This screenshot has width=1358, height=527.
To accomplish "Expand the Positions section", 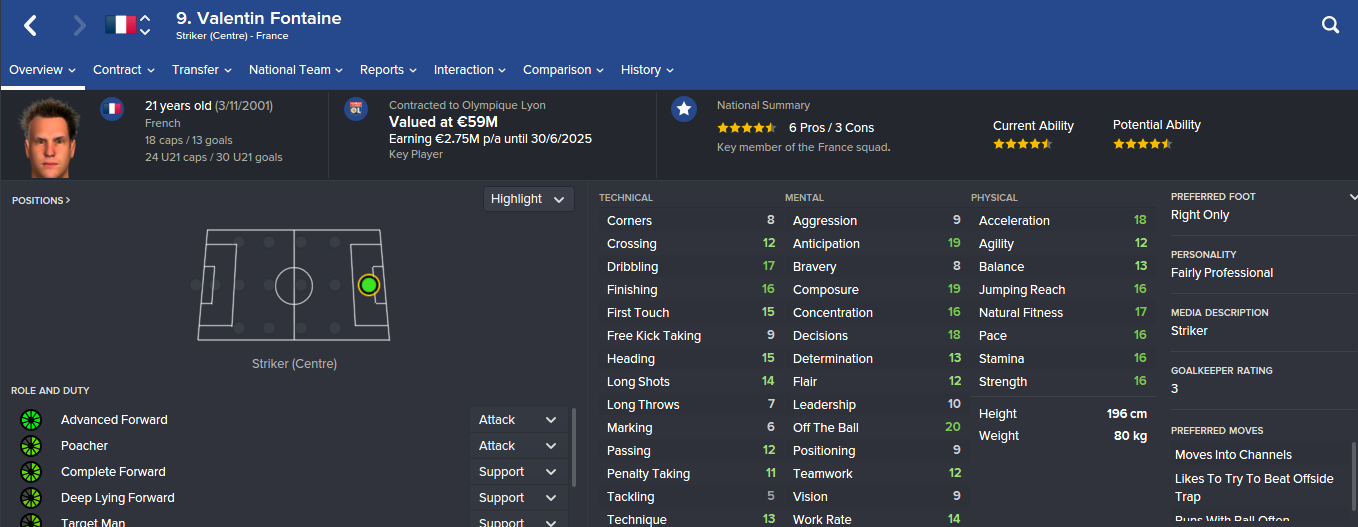I will 41,201.
